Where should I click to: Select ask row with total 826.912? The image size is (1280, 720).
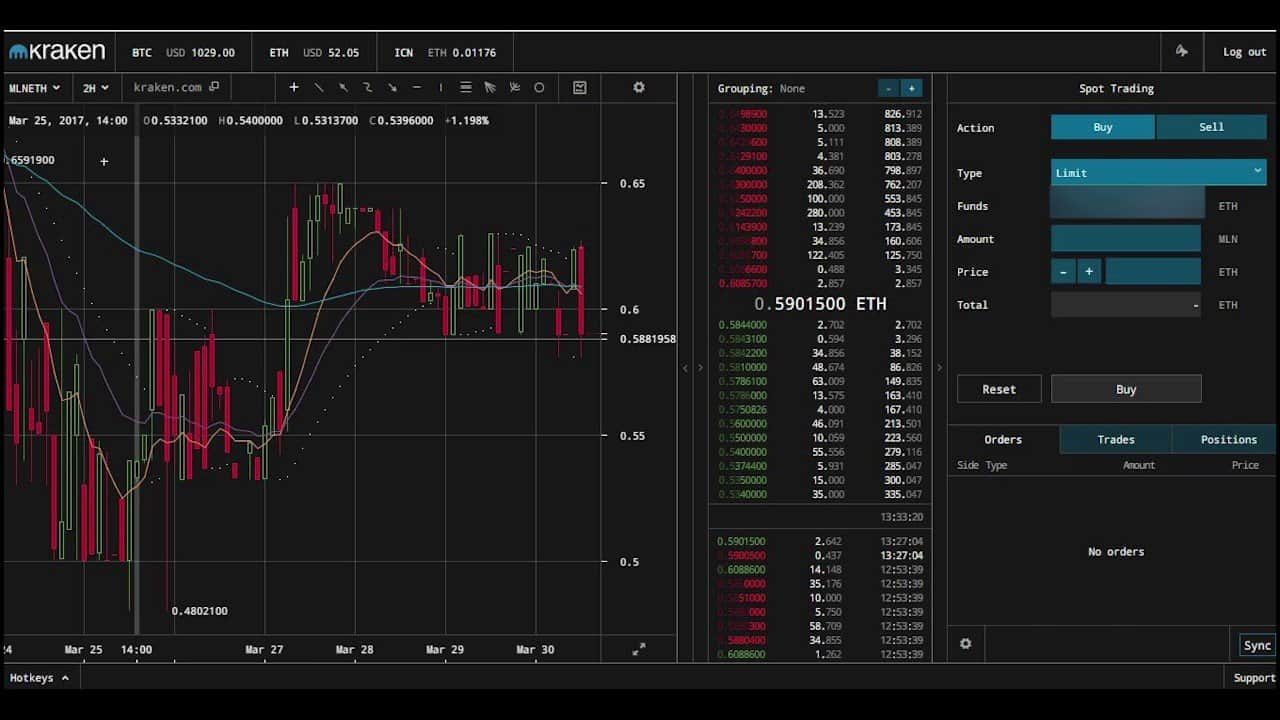point(820,114)
